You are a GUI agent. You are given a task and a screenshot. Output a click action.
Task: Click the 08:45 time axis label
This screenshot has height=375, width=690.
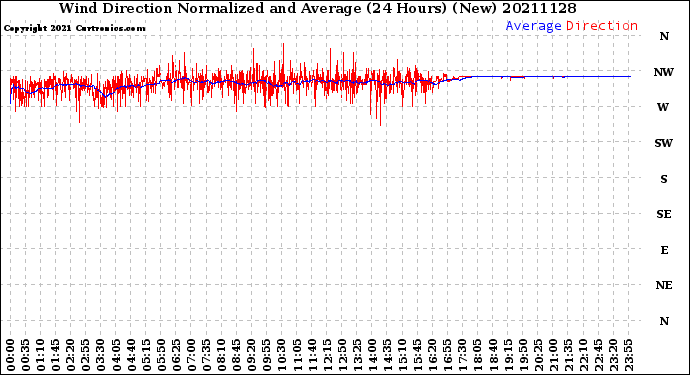(236, 356)
